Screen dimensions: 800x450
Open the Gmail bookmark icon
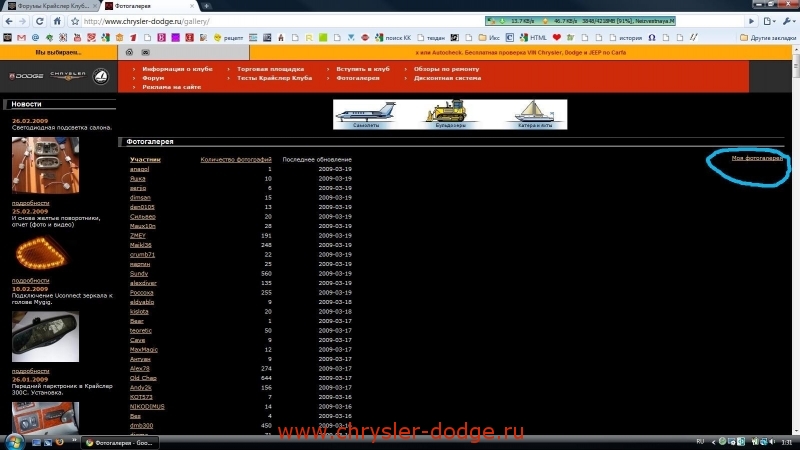click(21, 38)
